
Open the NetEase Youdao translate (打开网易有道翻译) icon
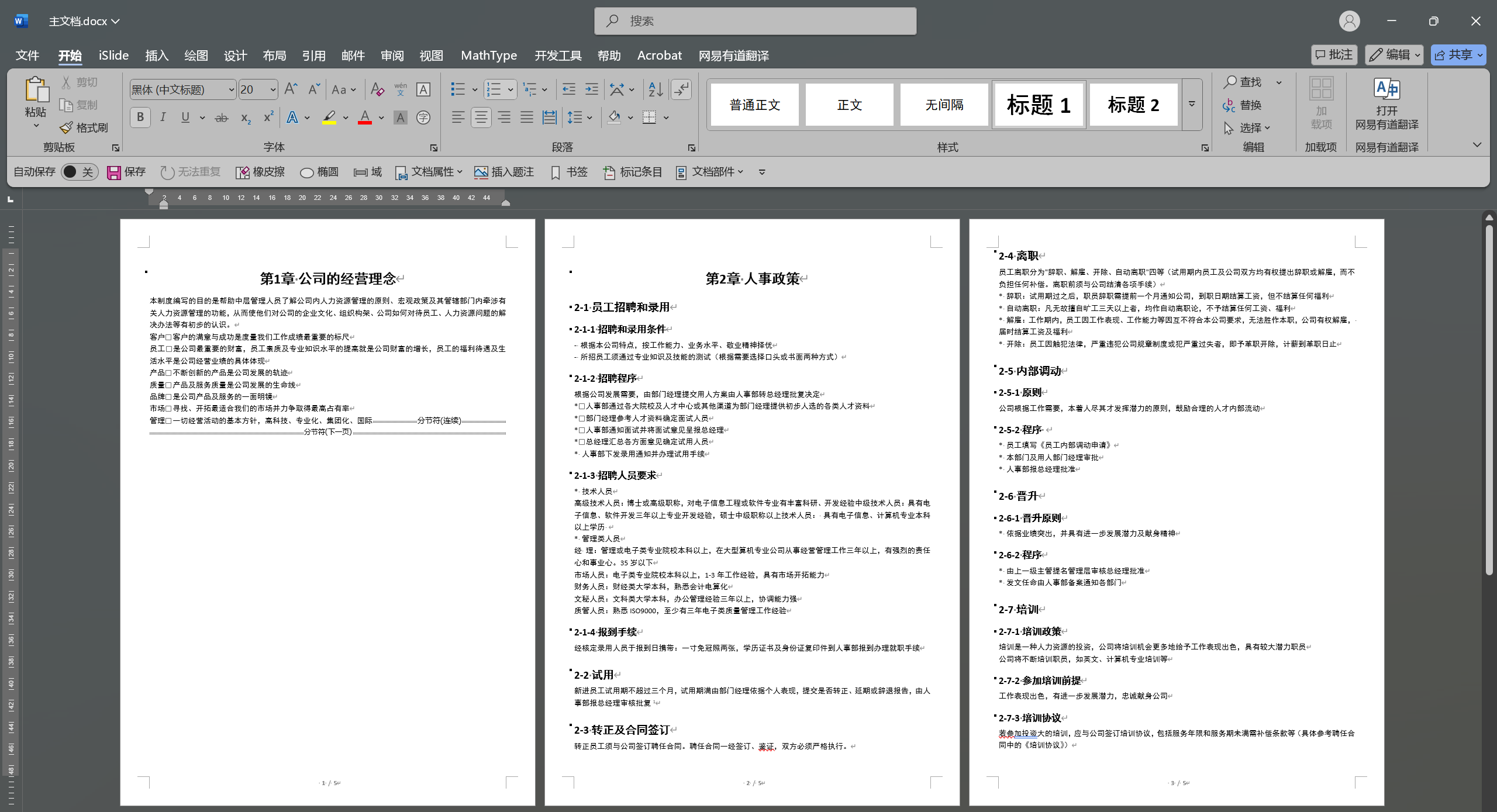pyautogui.click(x=1387, y=89)
